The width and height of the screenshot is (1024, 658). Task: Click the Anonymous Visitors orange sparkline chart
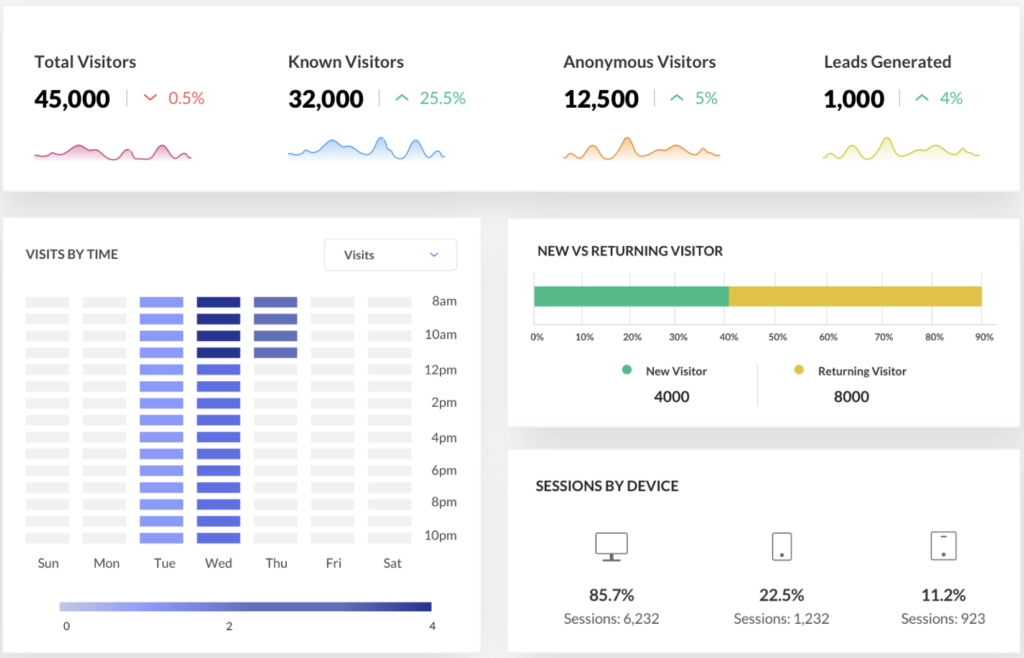641,149
